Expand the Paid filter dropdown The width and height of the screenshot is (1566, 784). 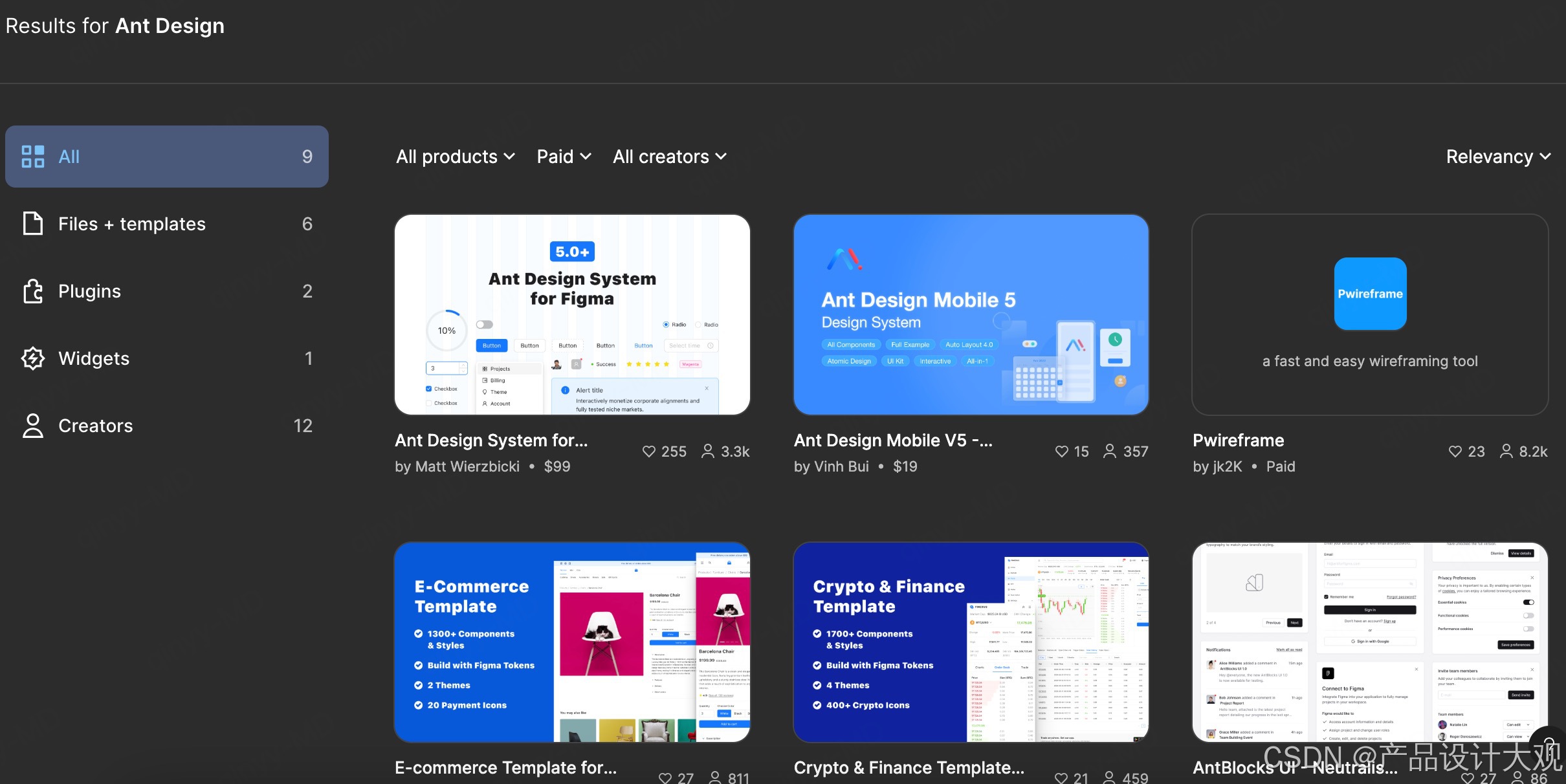point(564,157)
